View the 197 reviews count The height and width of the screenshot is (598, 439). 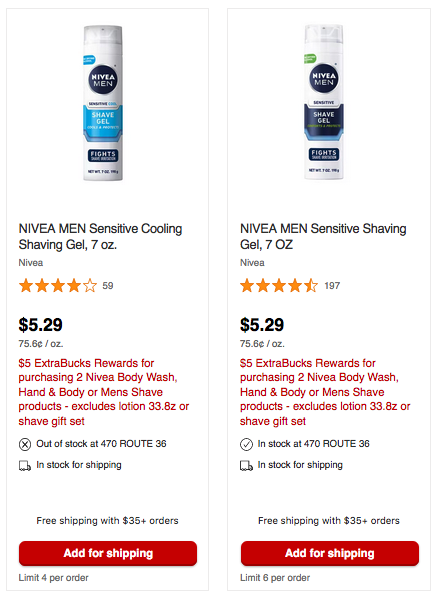(x=332, y=286)
